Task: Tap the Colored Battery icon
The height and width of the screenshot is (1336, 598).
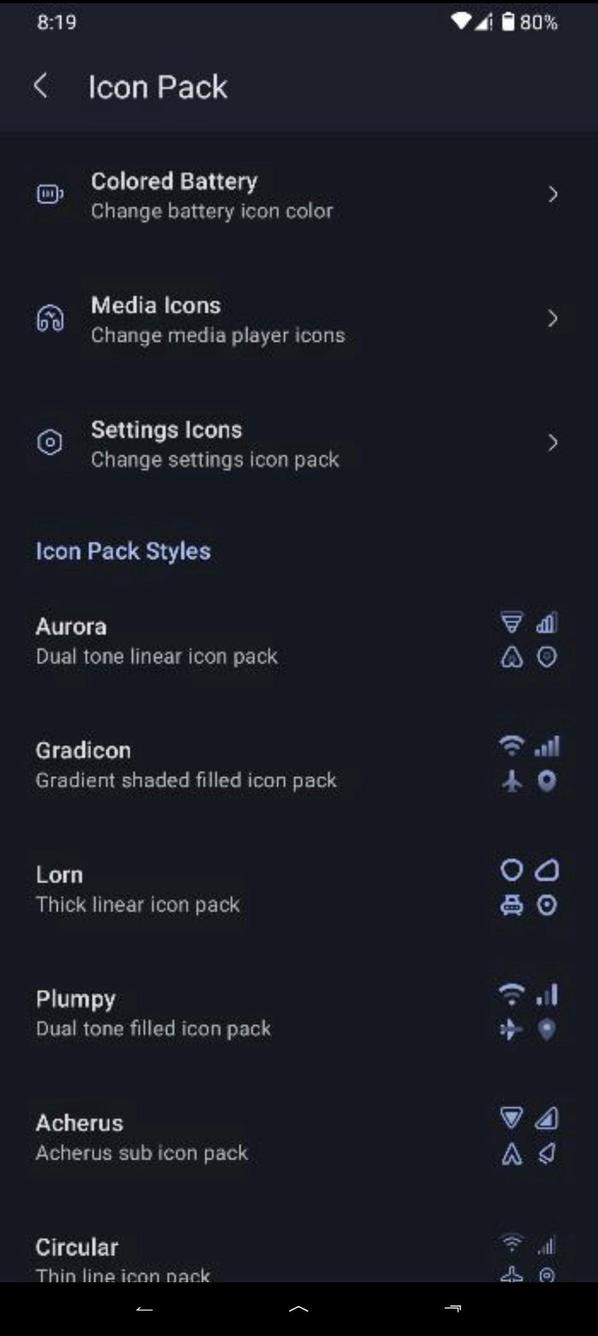Action: (50, 194)
